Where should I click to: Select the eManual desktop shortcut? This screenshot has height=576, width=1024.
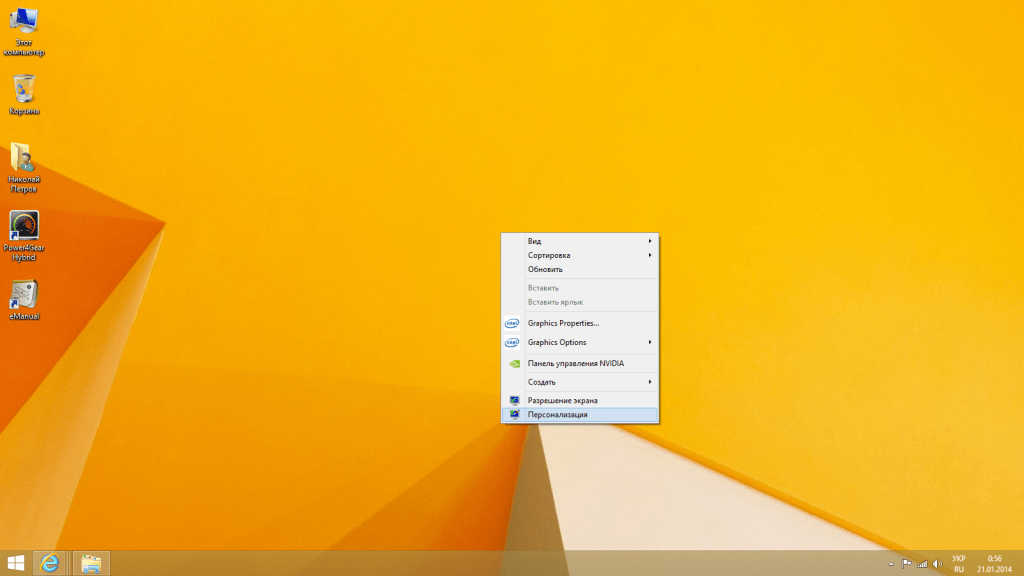click(x=24, y=294)
